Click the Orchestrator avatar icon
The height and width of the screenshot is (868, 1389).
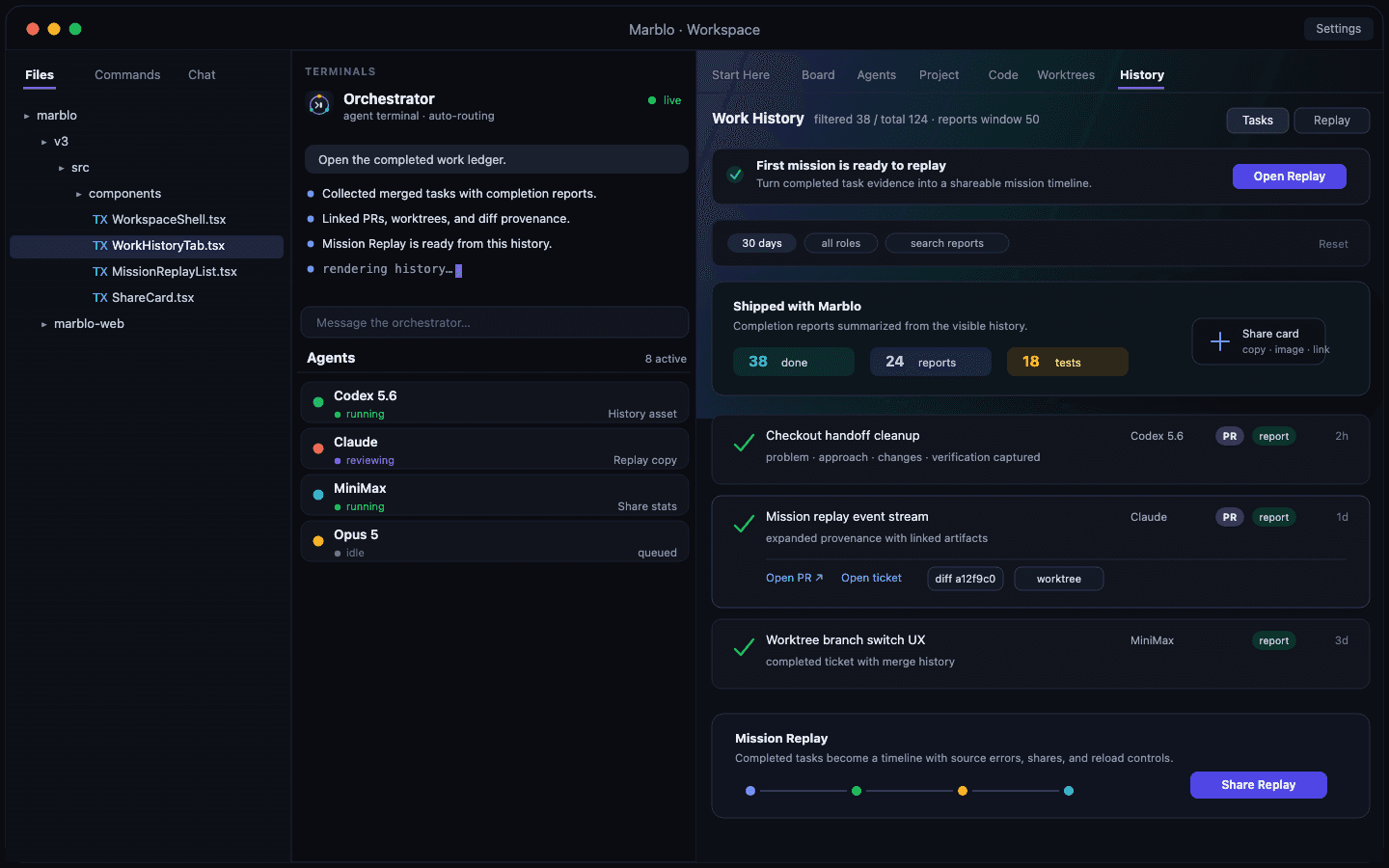pyautogui.click(x=319, y=104)
